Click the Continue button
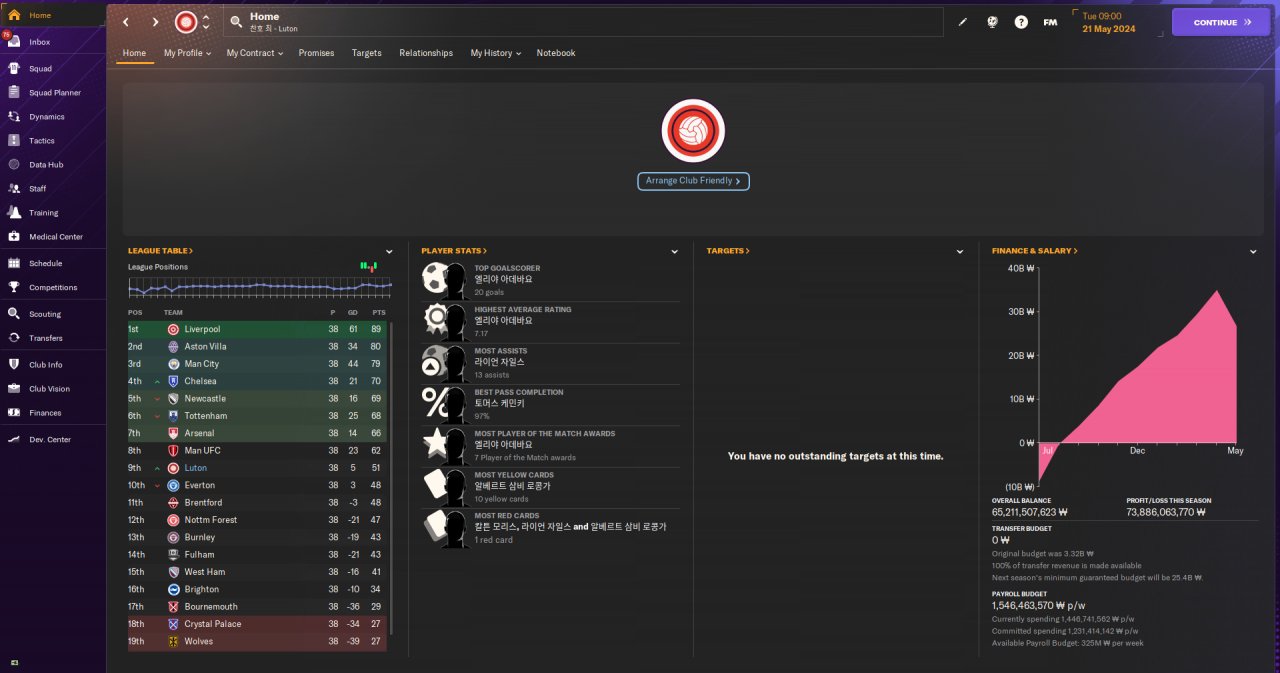 click(1221, 22)
